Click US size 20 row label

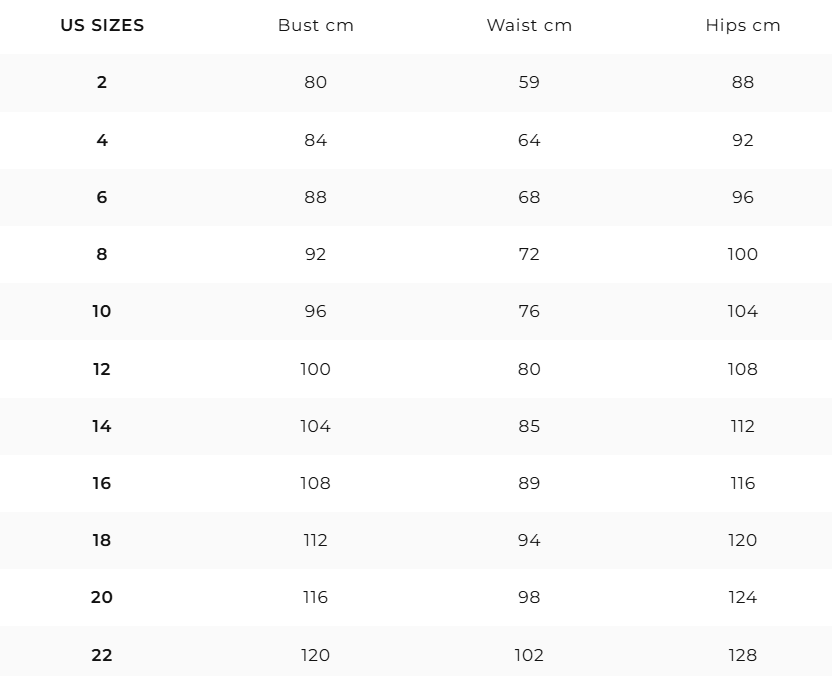[x=102, y=597]
